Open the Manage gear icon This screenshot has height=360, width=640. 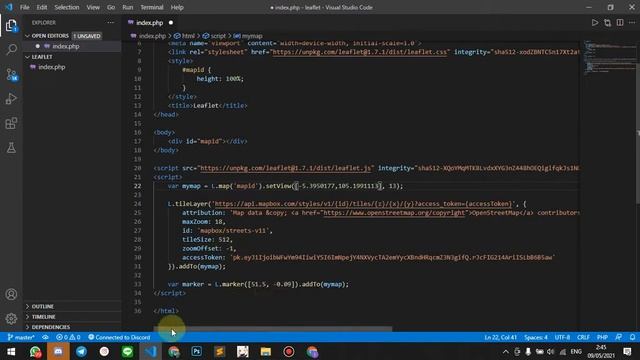tap(11, 318)
